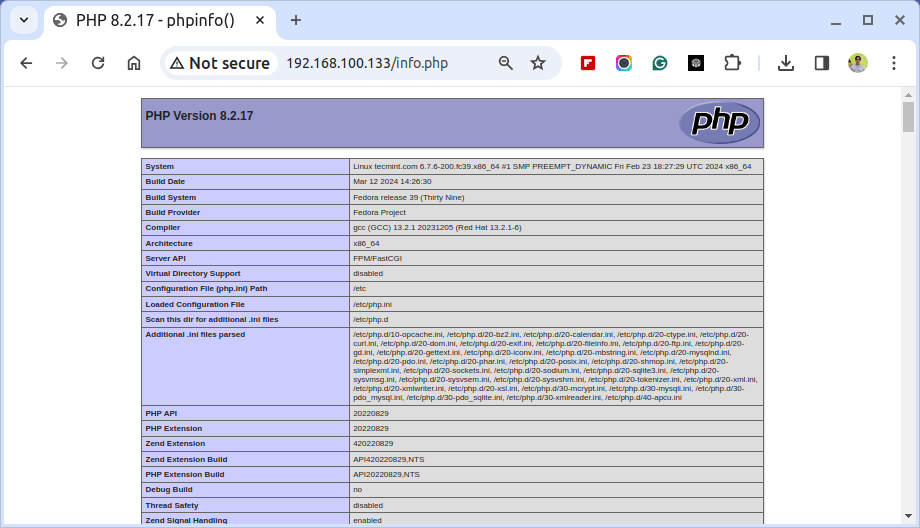Open the black square extension icon
Image resolution: width=920 pixels, height=528 pixels.
pyautogui.click(x=696, y=63)
